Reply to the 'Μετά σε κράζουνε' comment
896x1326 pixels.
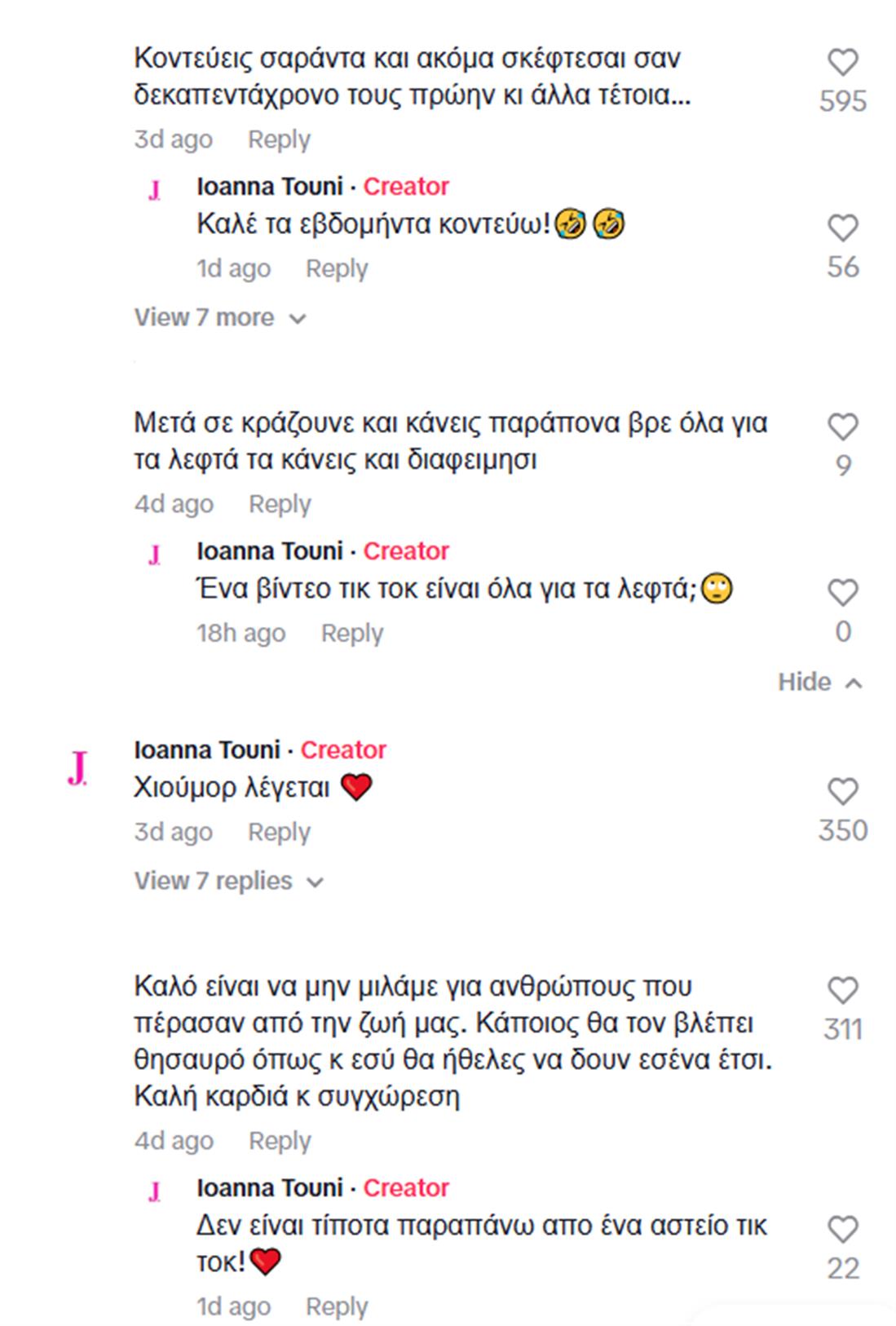(x=280, y=504)
